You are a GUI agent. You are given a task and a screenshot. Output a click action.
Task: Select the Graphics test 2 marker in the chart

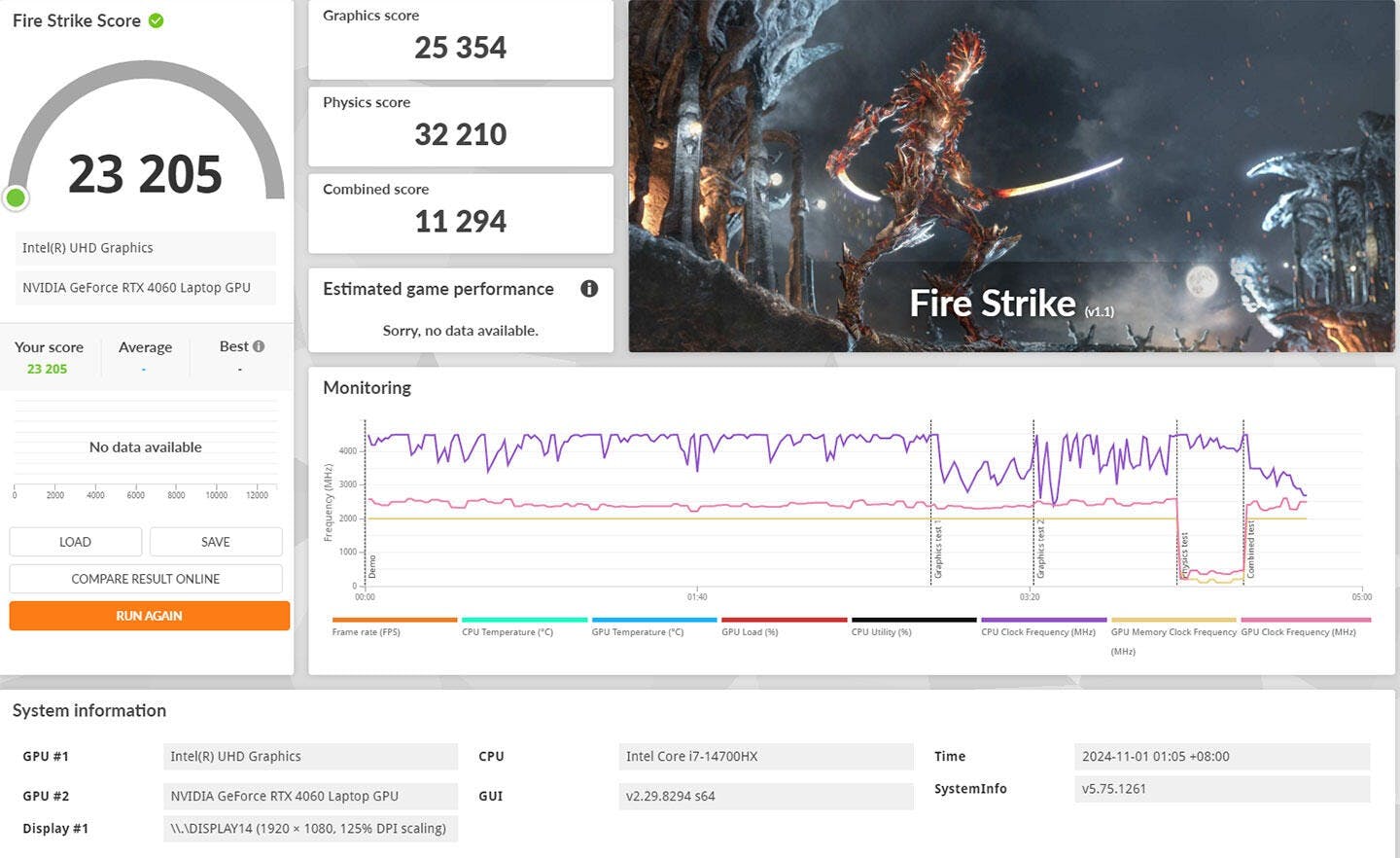[x=1040, y=550]
